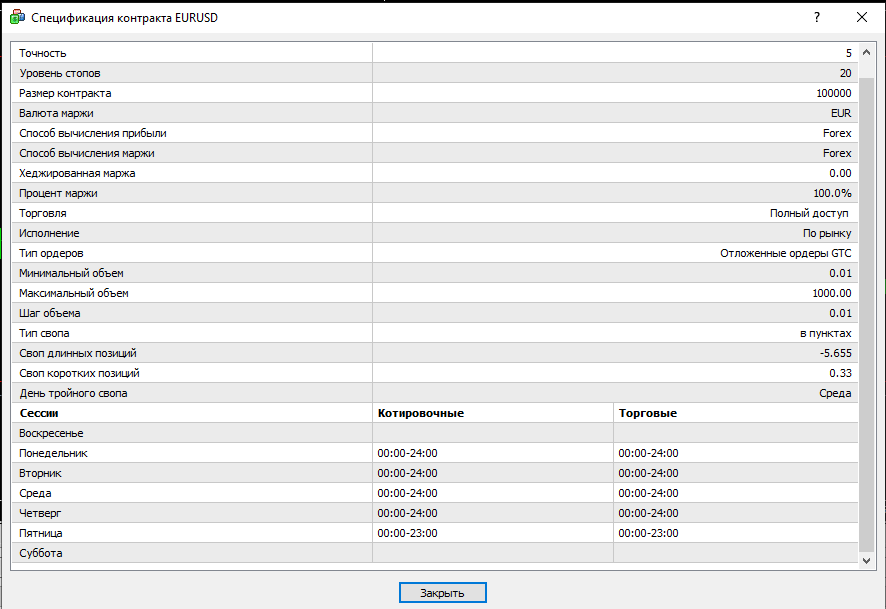Click the margin currency value EUR

pyautogui.click(x=841, y=113)
